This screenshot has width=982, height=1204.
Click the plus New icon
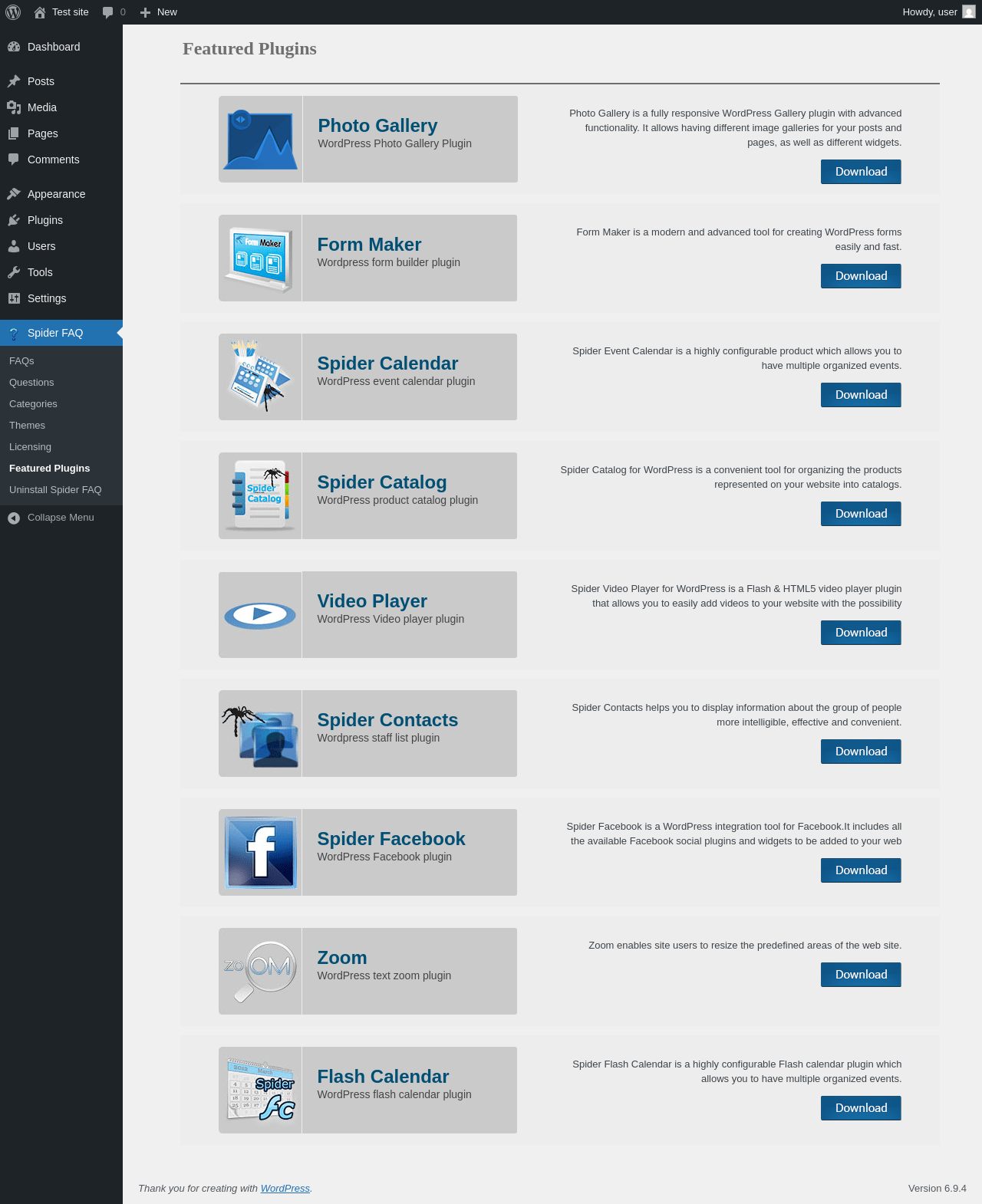tap(145, 12)
